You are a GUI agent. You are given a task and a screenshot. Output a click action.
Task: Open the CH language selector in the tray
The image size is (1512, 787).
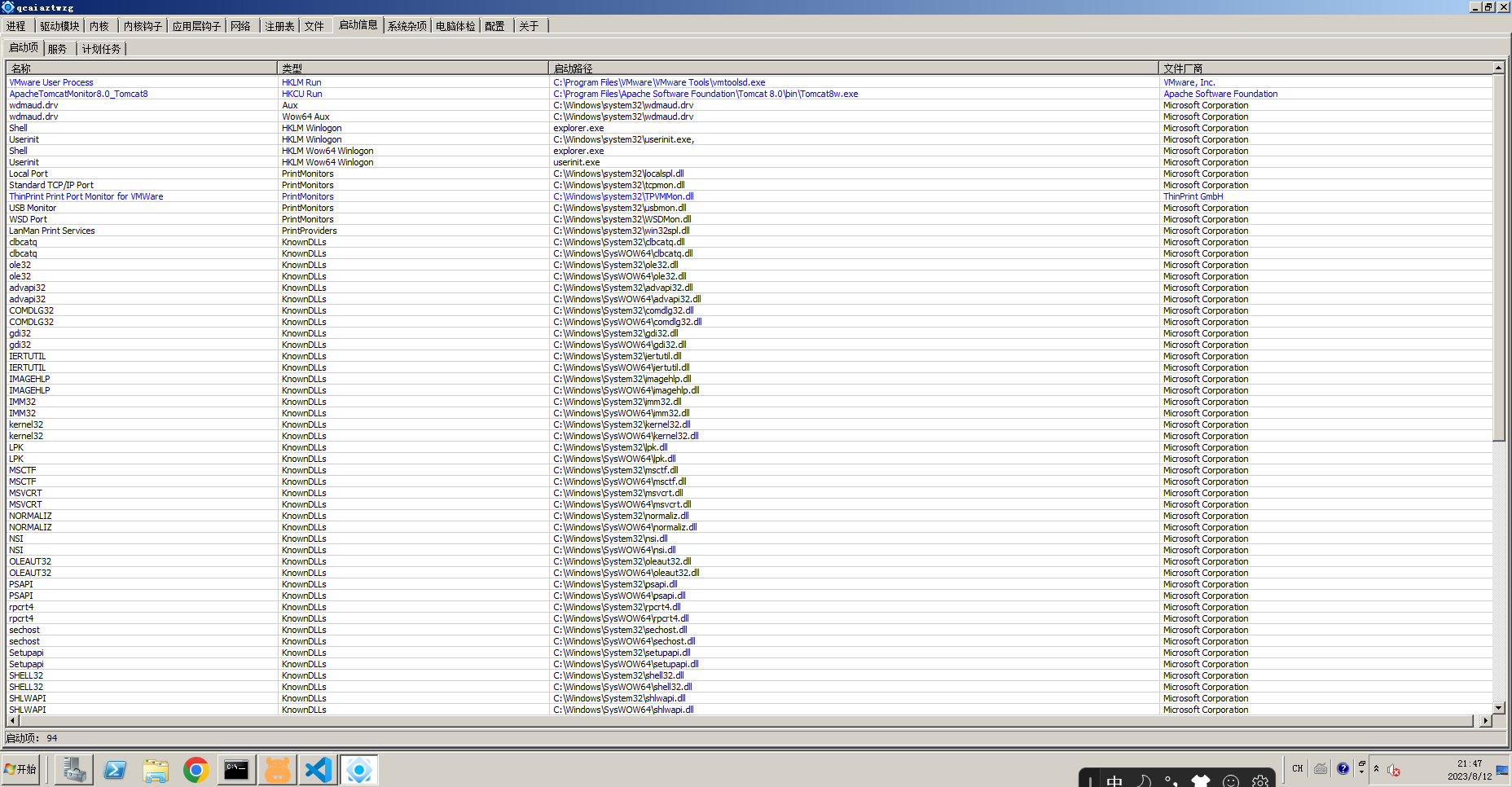point(1298,768)
